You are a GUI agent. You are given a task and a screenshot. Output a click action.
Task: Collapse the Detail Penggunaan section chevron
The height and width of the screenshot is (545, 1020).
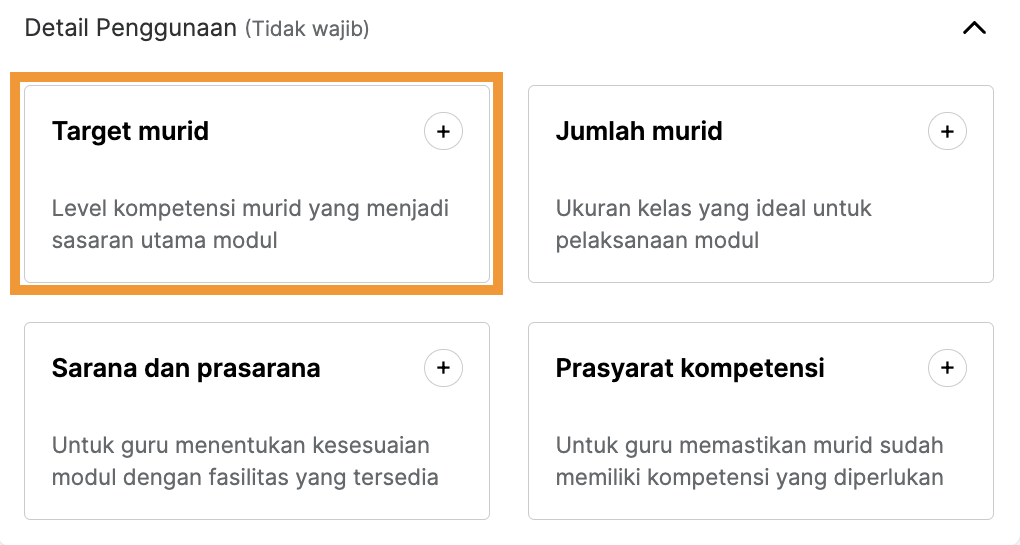(974, 28)
